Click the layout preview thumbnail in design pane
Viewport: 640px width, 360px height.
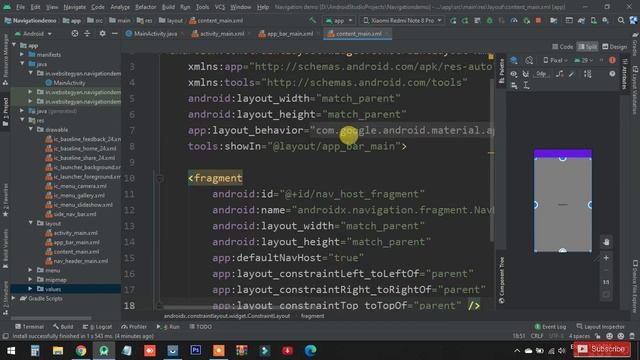click(563, 201)
